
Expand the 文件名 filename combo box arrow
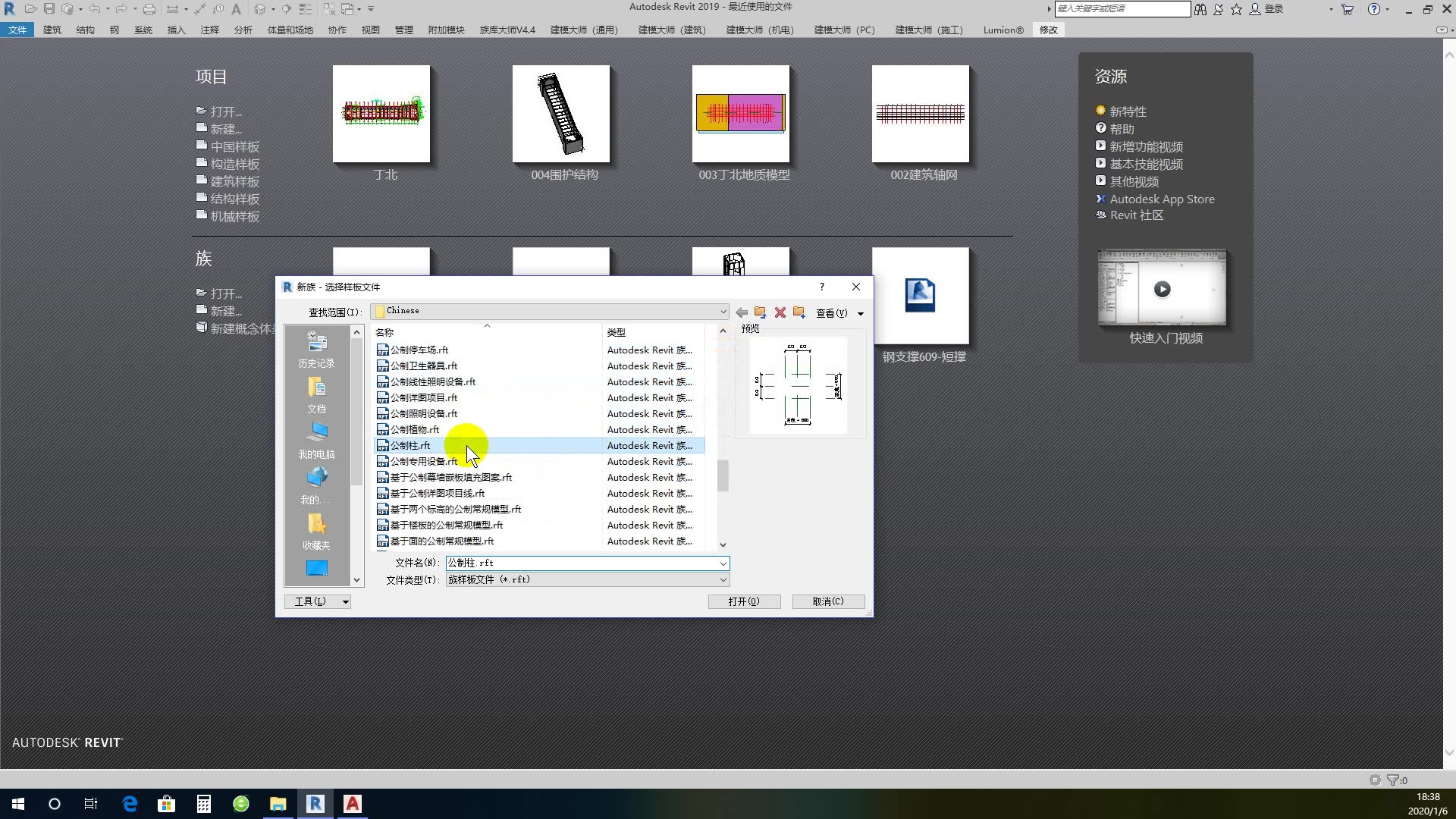point(723,563)
